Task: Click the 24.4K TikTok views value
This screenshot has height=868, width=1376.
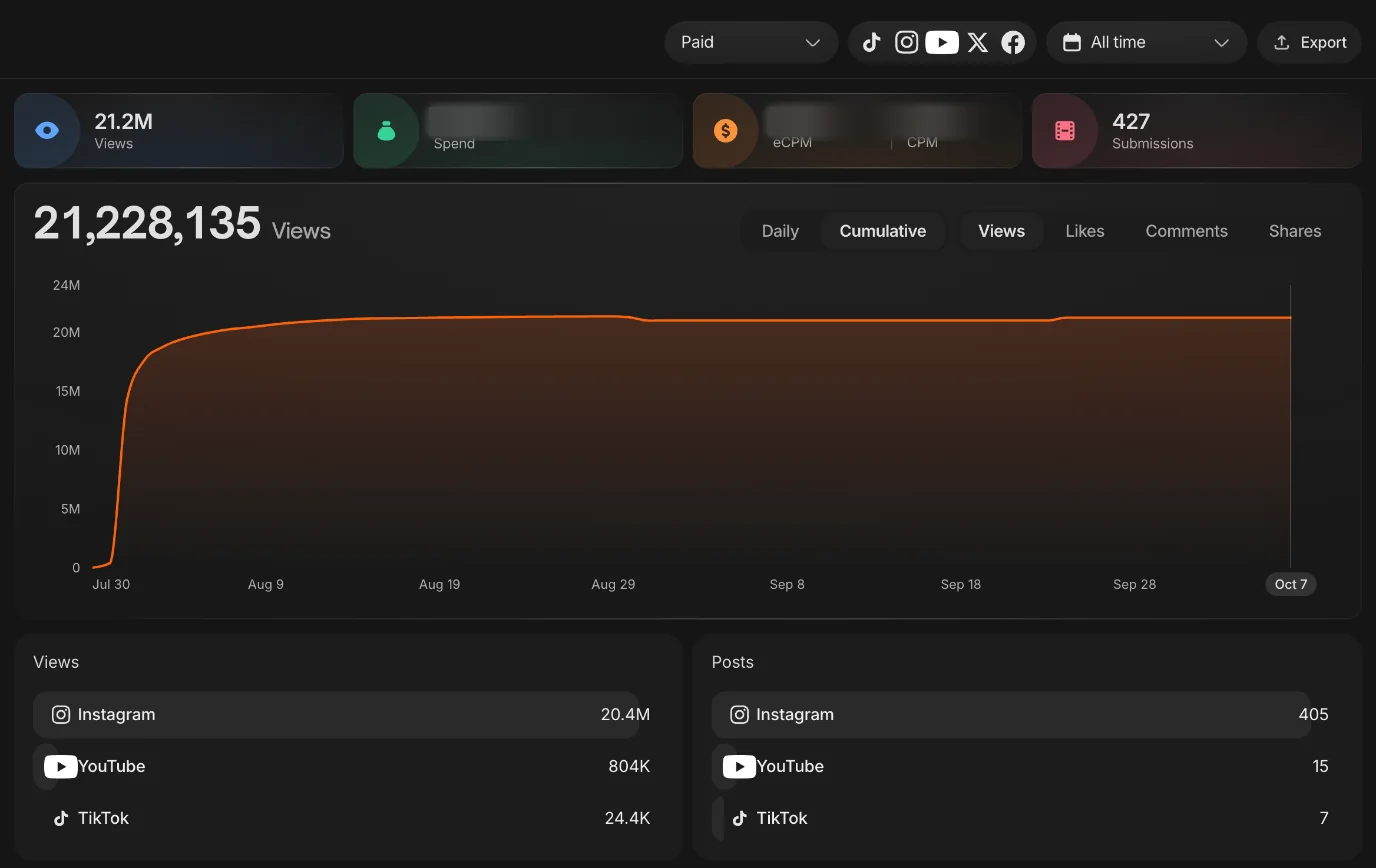Action: click(627, 818)
